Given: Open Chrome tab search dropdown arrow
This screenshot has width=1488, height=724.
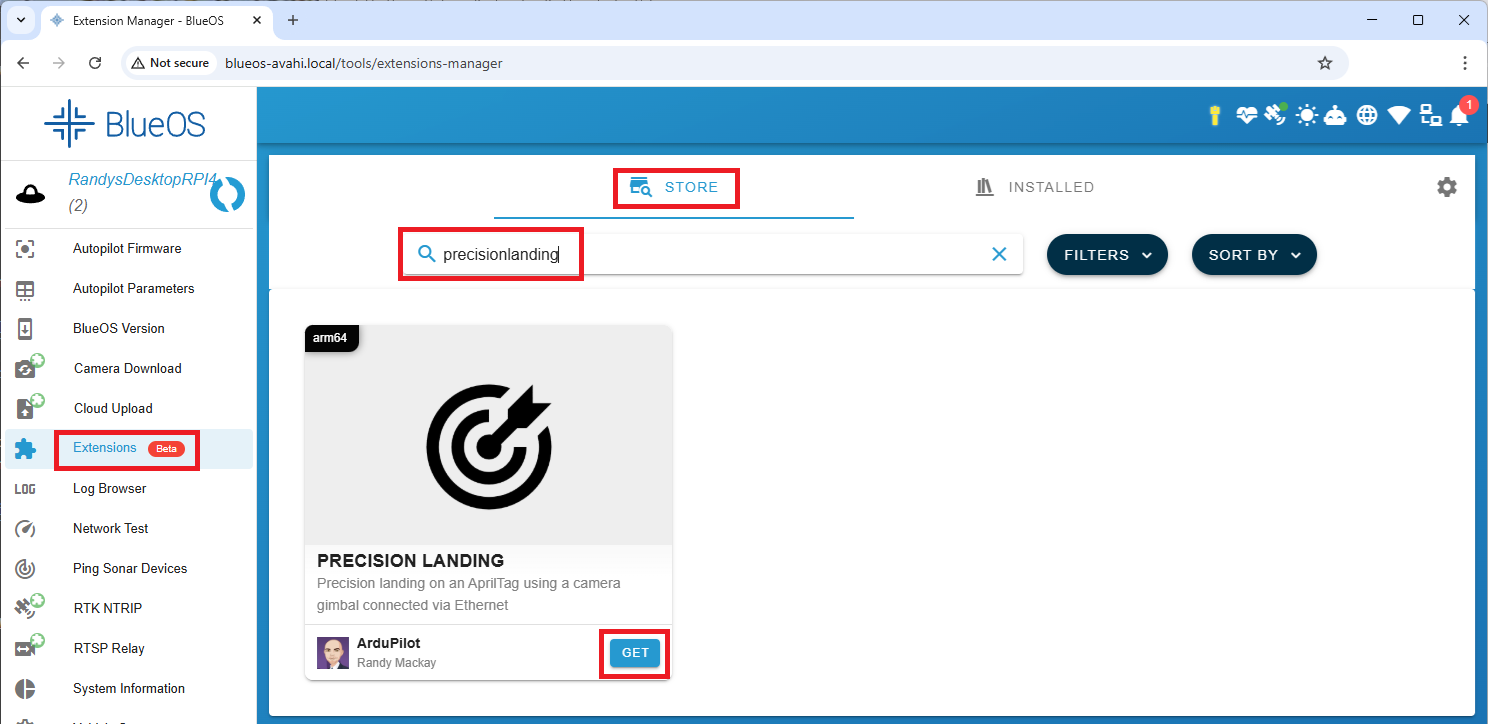Looking at the screenshot, I should click(x=20, y=20).
